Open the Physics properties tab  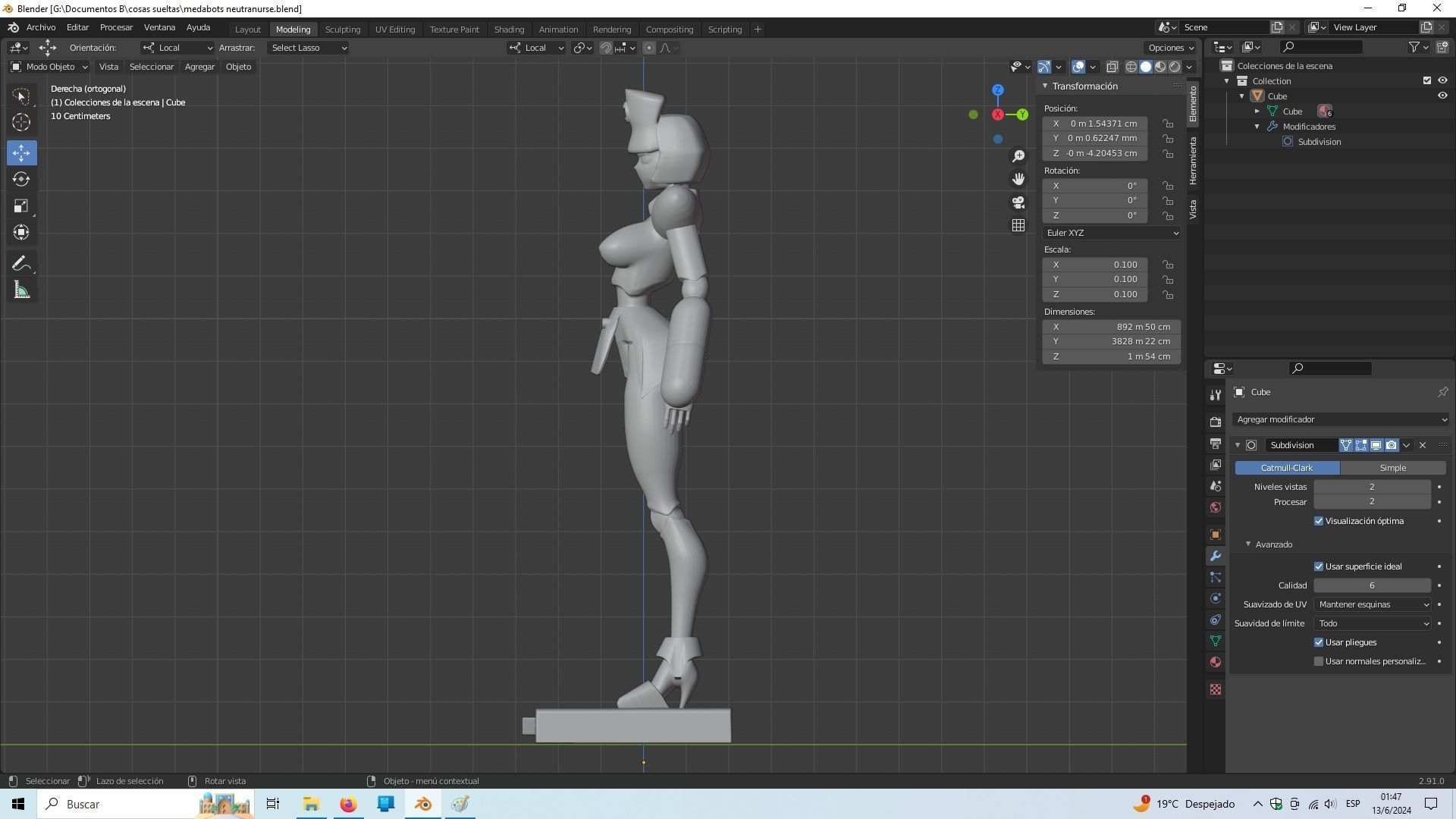[x=1216, y=598]
